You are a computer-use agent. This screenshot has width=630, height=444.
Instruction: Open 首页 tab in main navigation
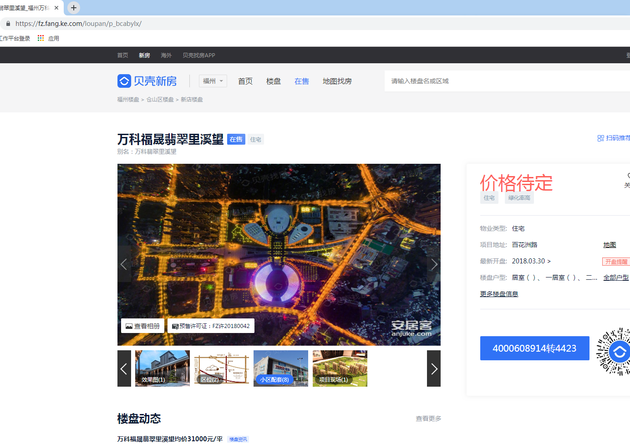coord(245,81)
